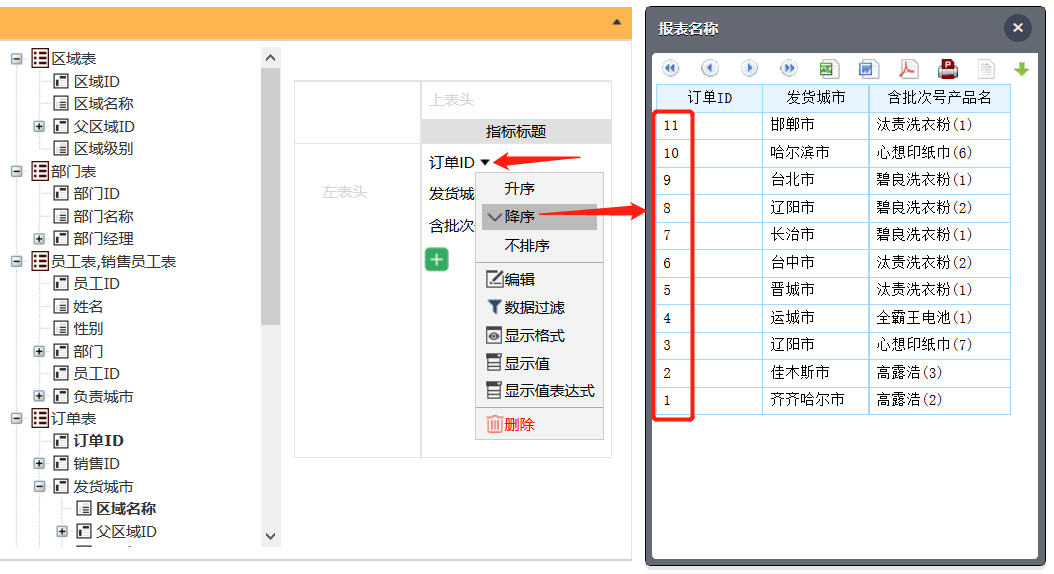
Task: Collapse the 部门表 tree node
Action: [16, 171]
